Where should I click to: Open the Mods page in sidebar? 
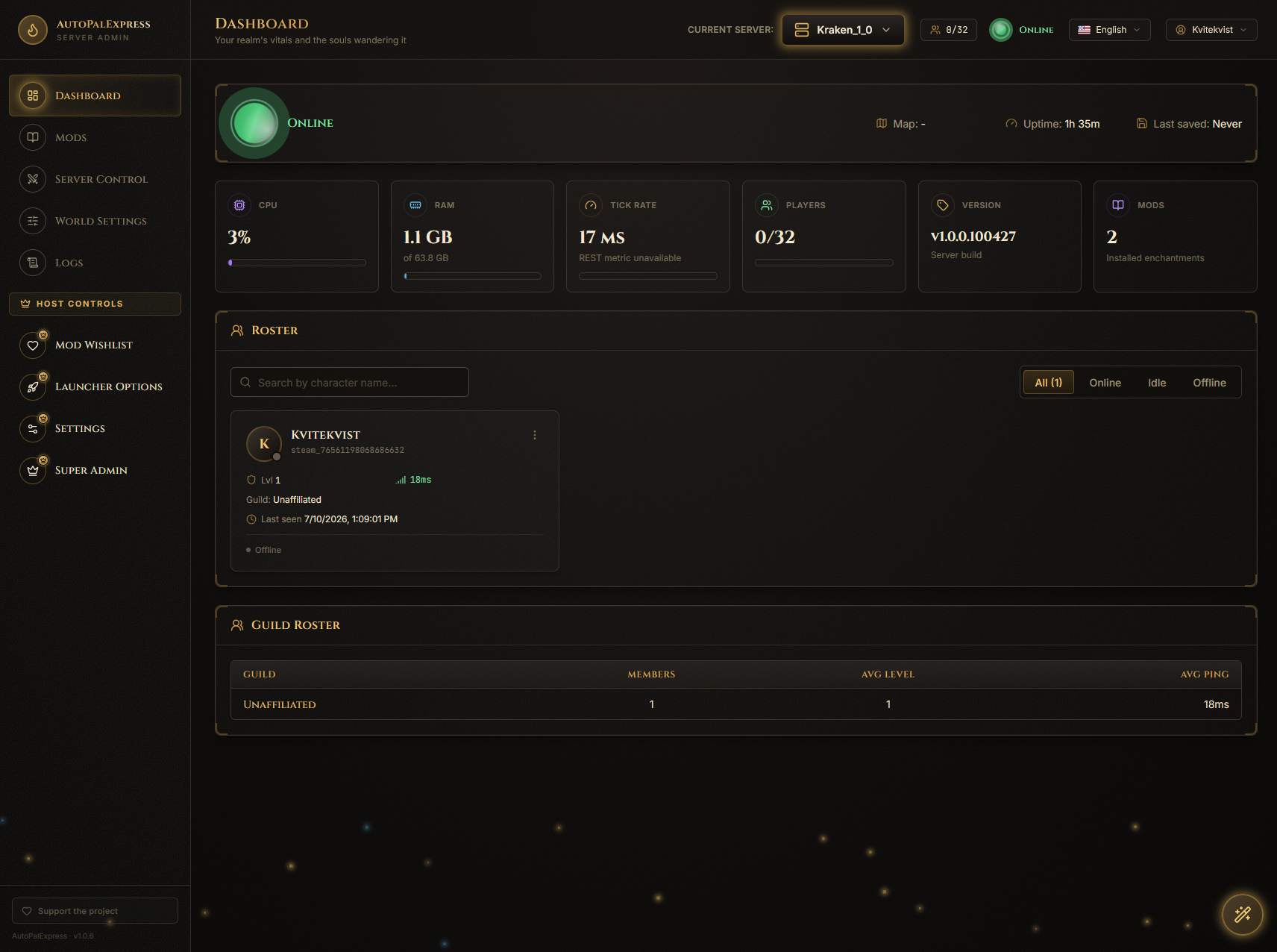point(95,137)
